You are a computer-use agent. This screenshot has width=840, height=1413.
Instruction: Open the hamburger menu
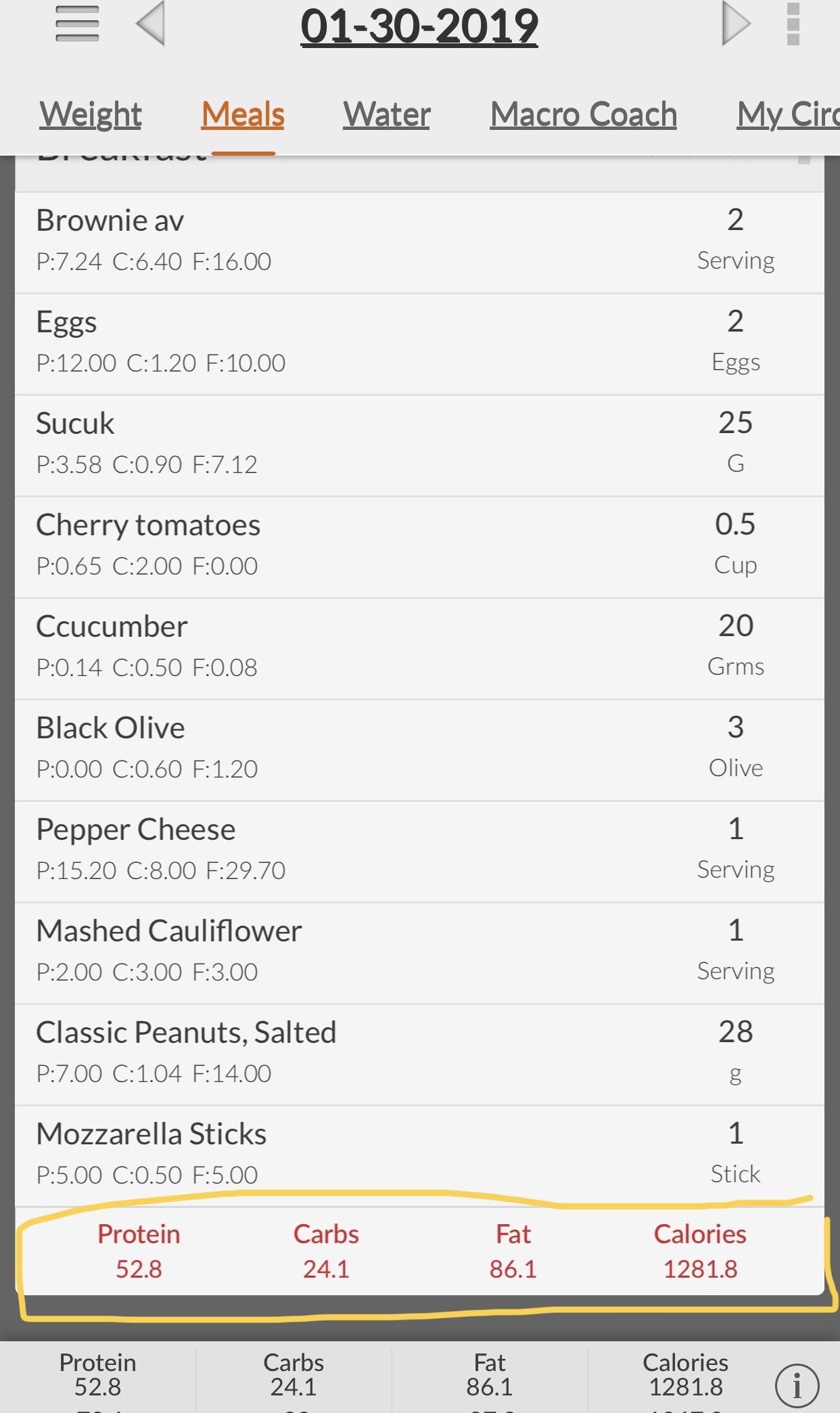pos(77,24)
